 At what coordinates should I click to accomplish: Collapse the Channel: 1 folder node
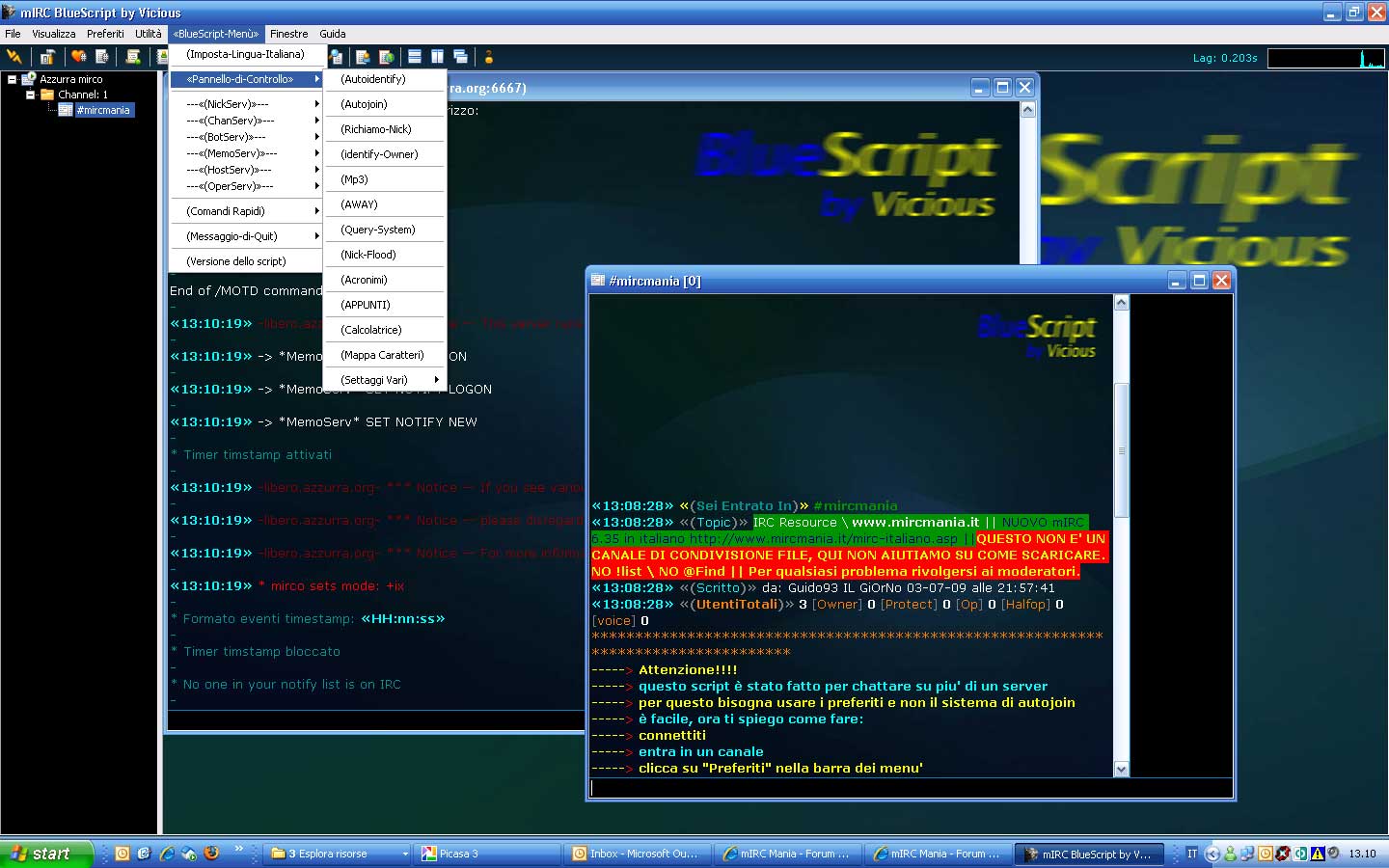30,95
